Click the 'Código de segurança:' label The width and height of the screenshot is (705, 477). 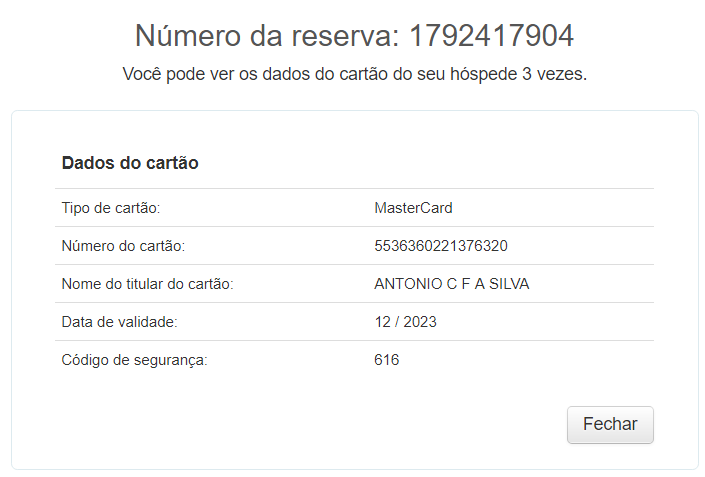[x=134, y=360]
